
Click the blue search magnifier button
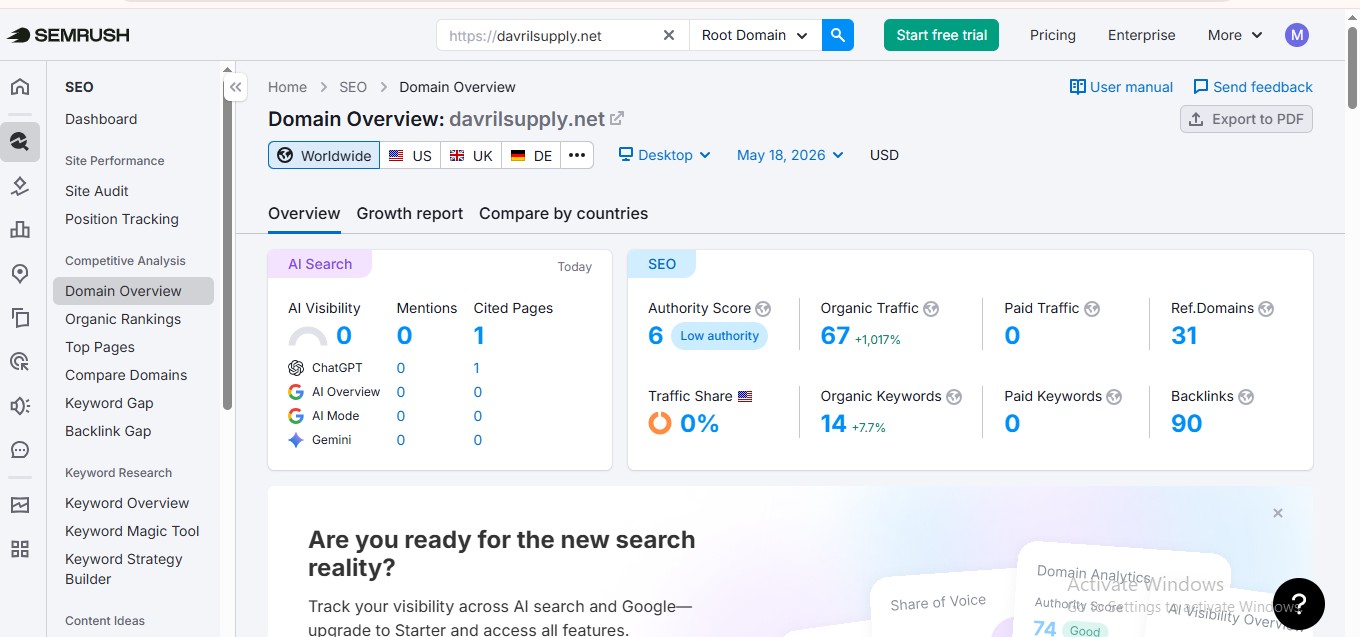[x=838, y=35]
